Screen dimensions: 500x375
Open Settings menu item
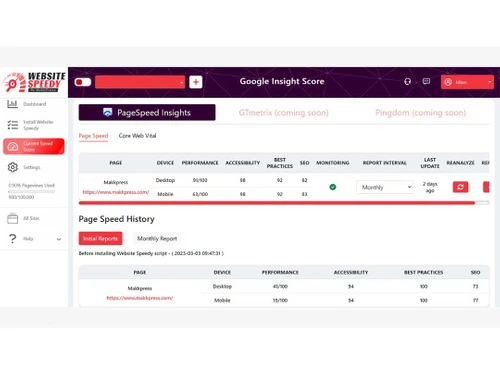point(32,167)
